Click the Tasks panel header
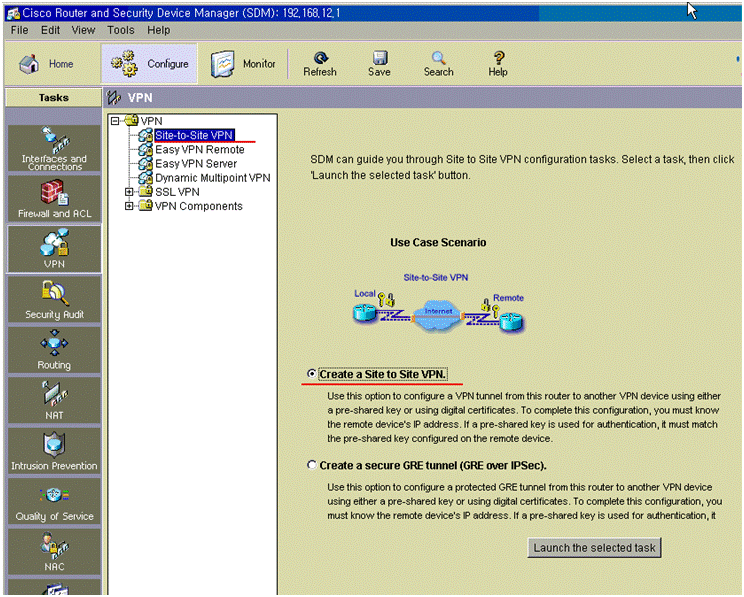The height and width of the screenshot is (597, 744). tap(54, 98)
